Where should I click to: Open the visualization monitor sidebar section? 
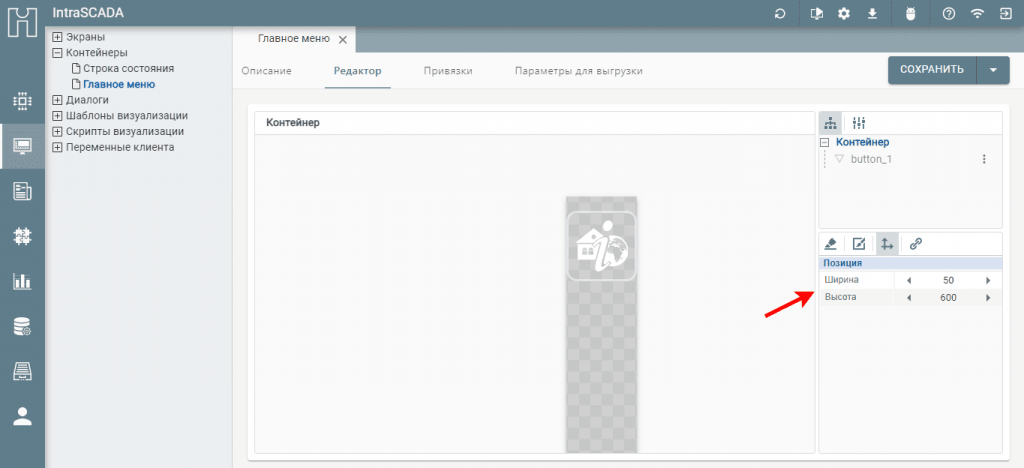23,146
